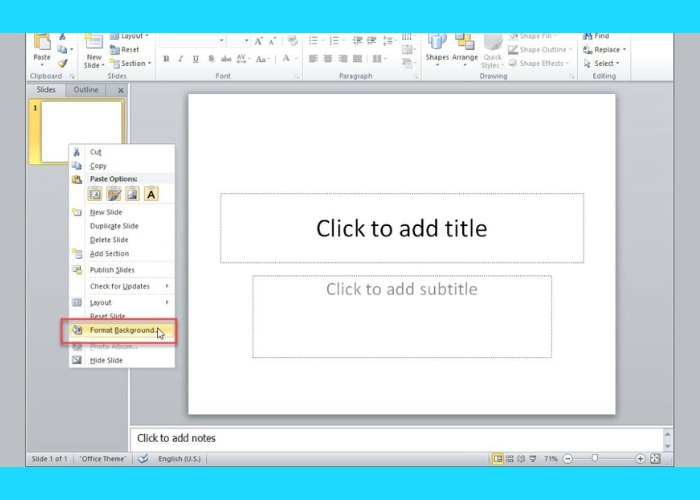Expand Layout submenu in context menu
The width and height of the screenshot is (700, 500).
(x=122, y=302)
